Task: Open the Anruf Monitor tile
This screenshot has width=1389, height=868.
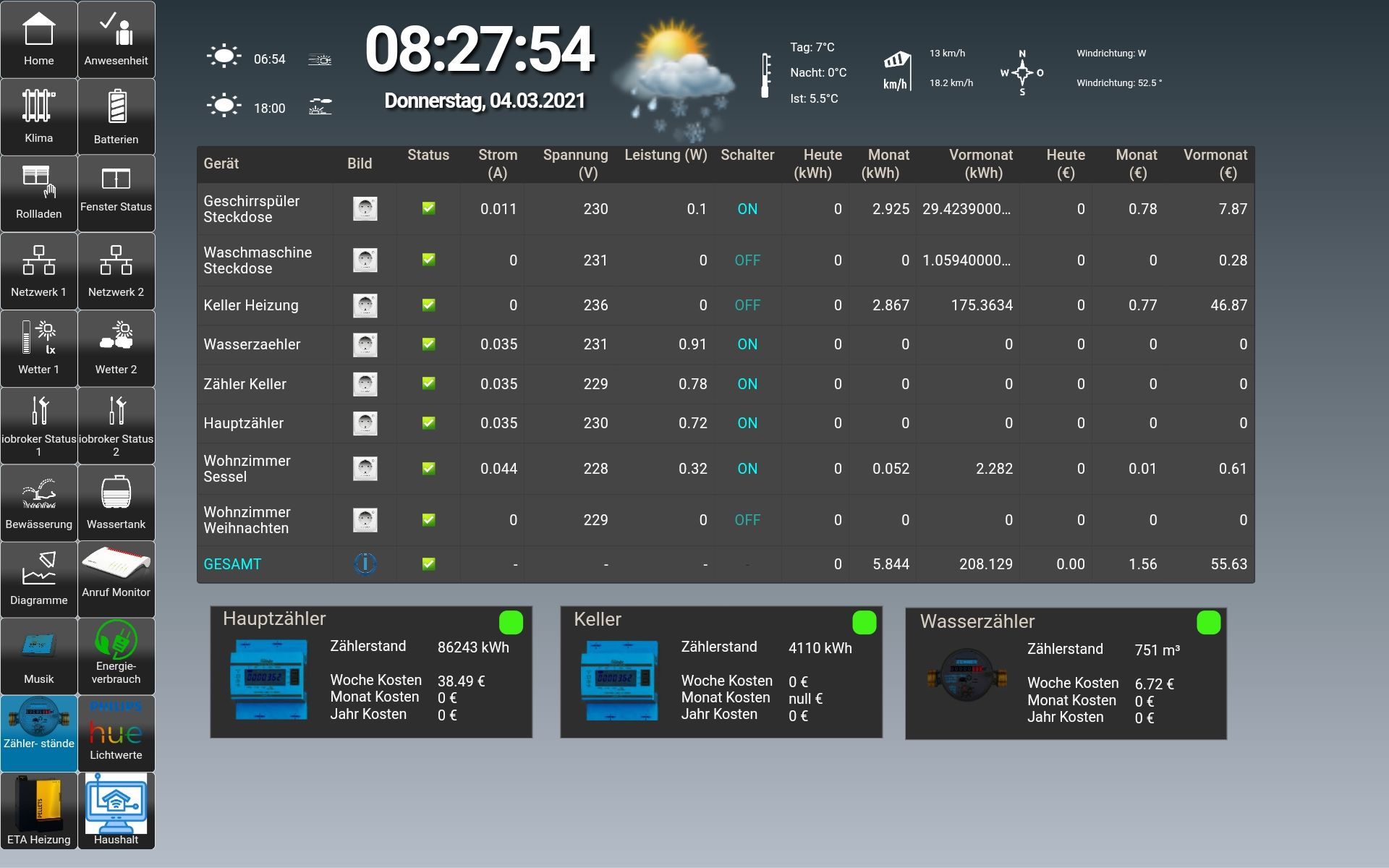Action: tap(116, 579)
